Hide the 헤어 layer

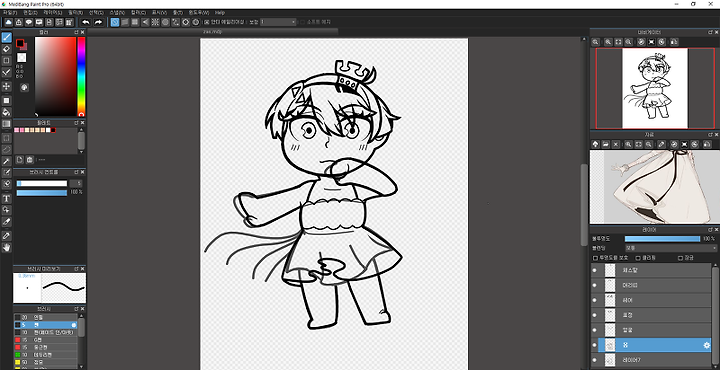595,300
